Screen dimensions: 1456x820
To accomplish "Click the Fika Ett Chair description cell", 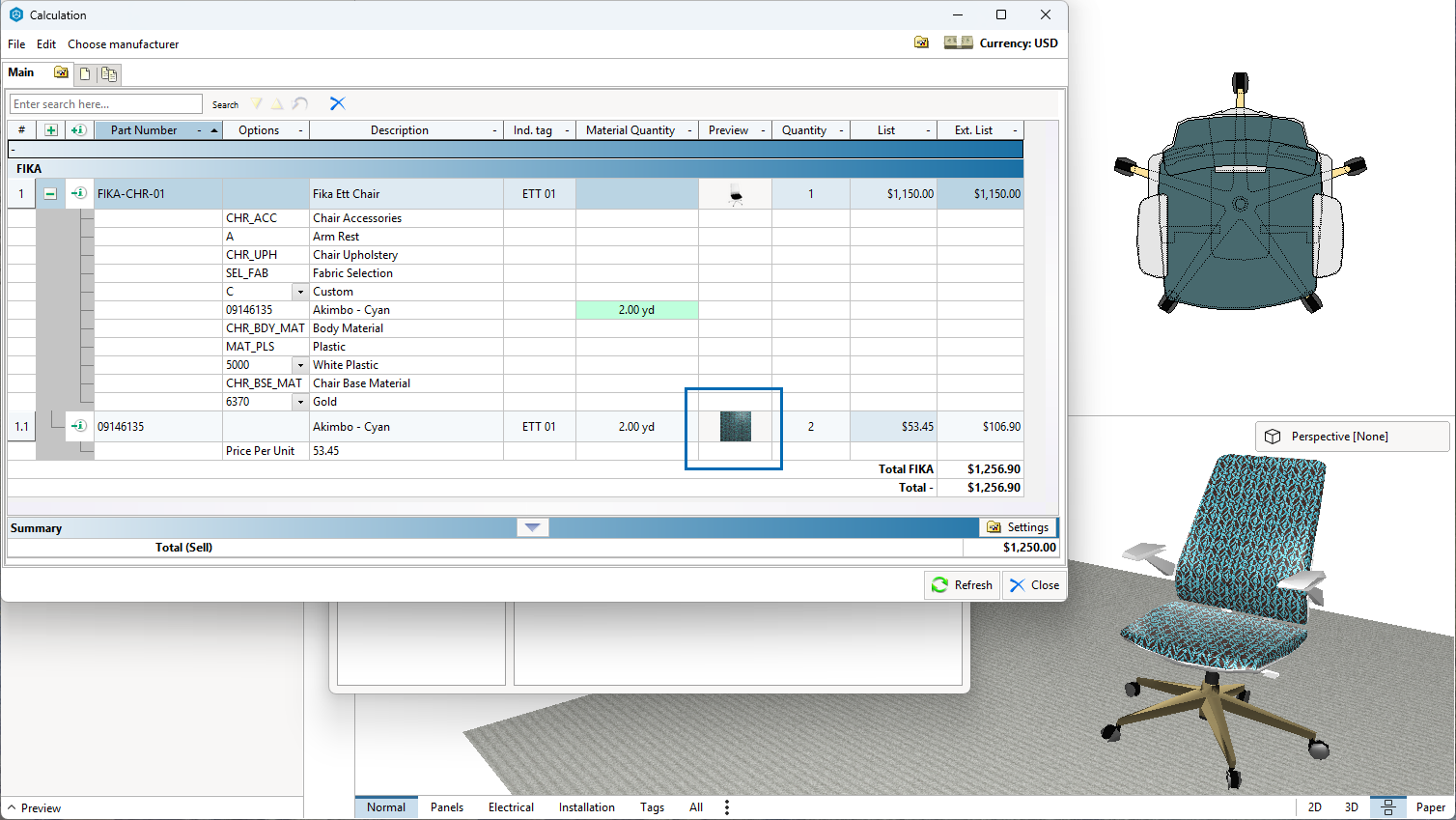I will tap(406, 193).
